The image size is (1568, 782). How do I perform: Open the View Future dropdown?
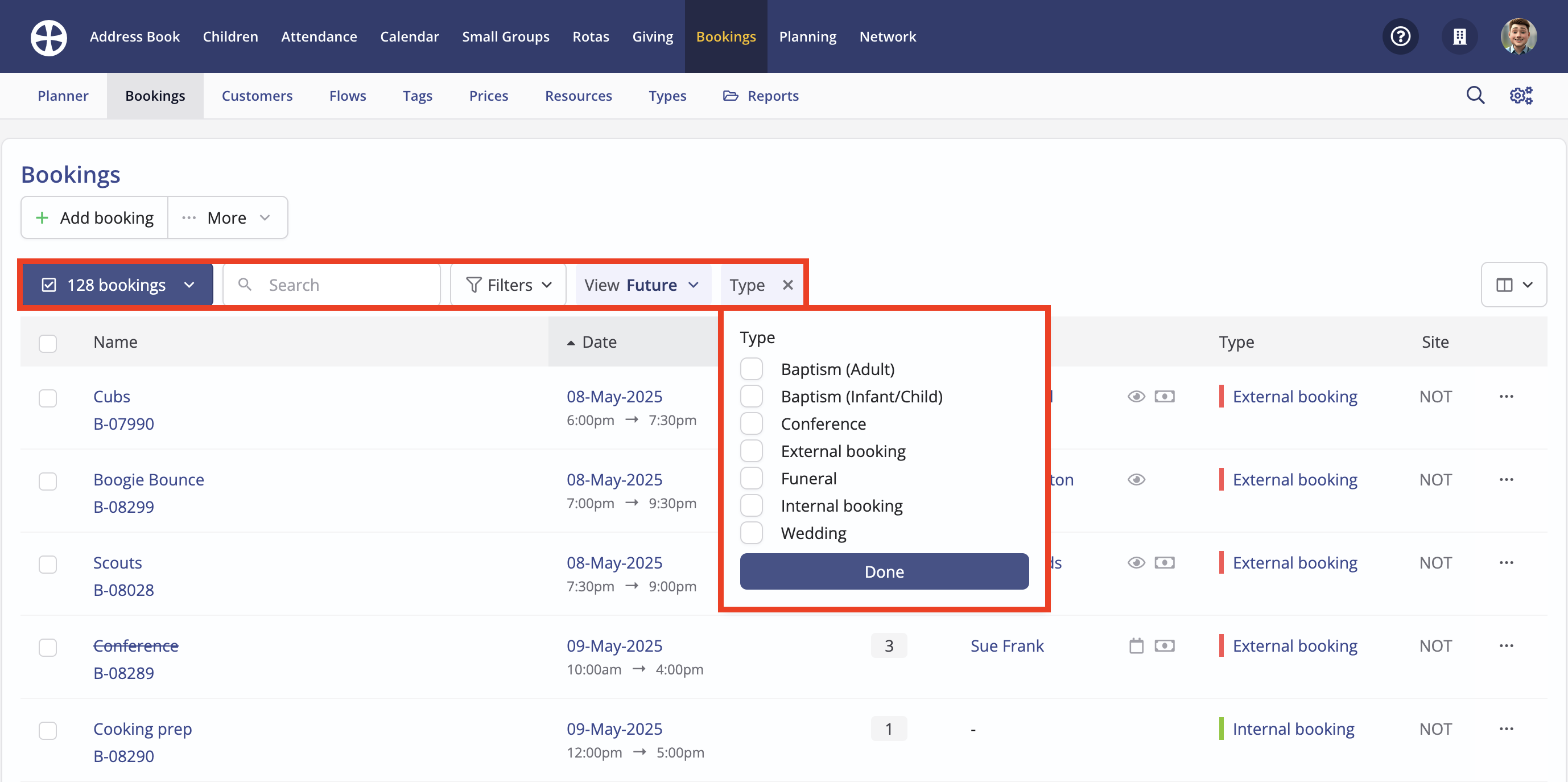pyautogui.click(x=642, y=285)
